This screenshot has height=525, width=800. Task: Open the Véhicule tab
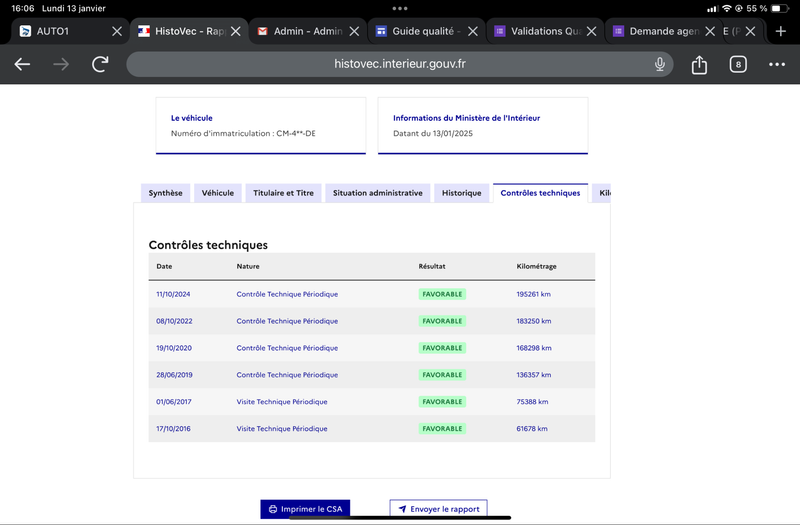coord(218,193)
